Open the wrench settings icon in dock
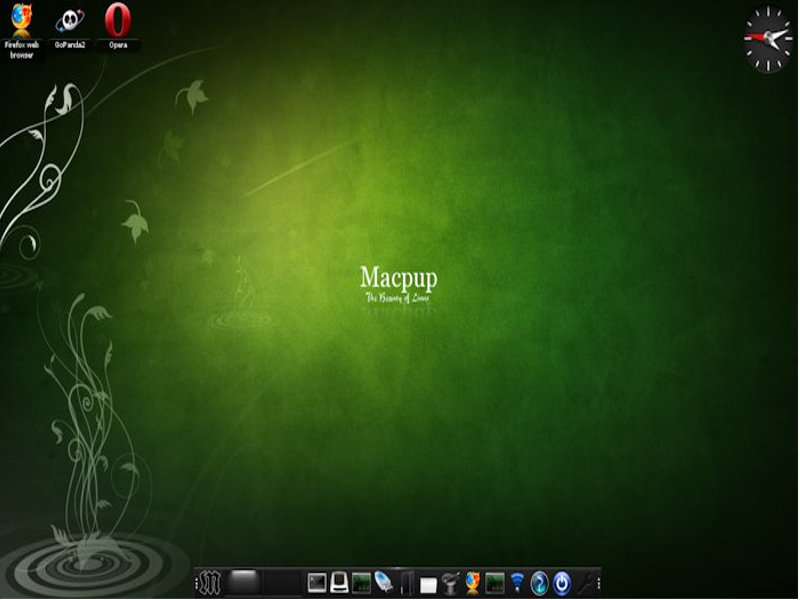 click(x=584, y=584)
